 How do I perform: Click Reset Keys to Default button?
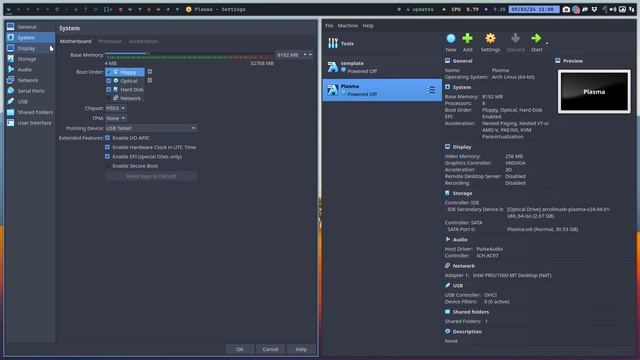click(151, 176)
